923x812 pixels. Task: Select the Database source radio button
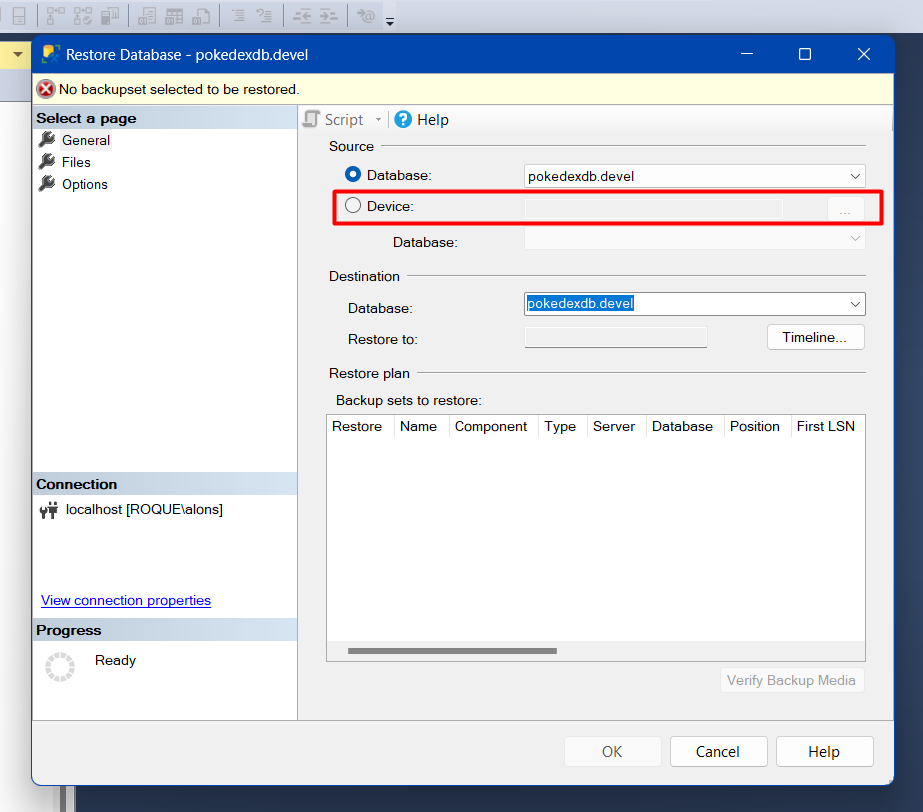(353, 175)
